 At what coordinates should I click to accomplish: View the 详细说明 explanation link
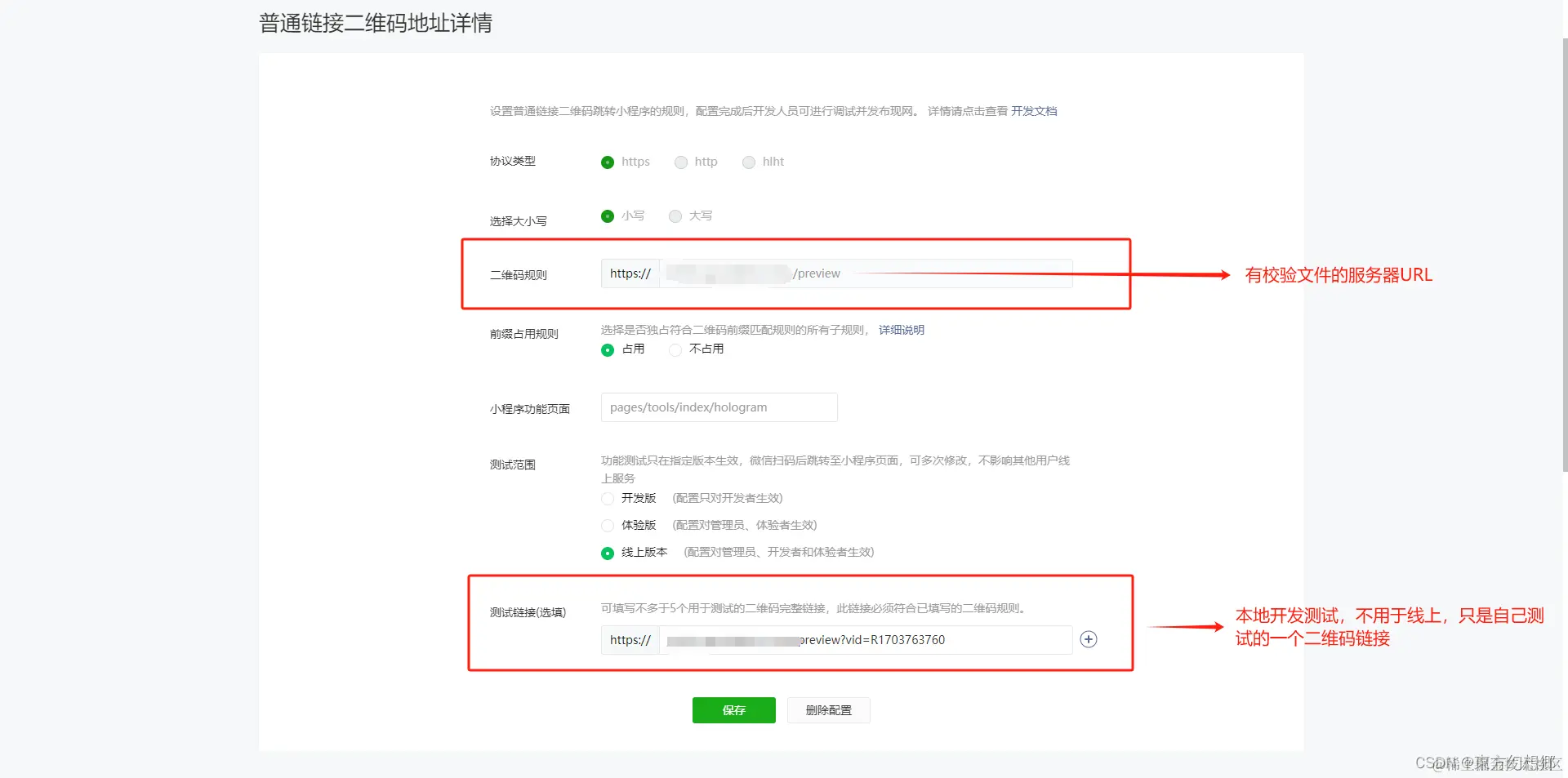pyautogui.click(x=901, y=330)
